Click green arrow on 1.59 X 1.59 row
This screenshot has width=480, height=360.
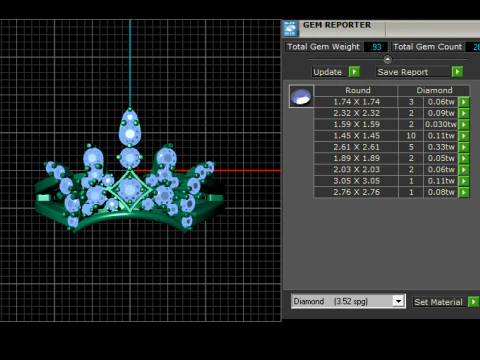(464, 125)
